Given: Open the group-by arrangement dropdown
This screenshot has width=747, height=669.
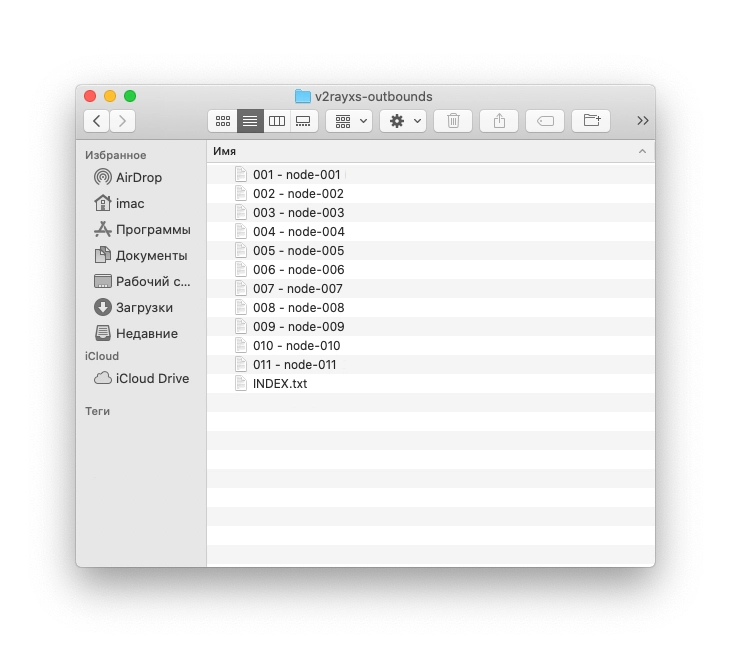Looking at the screenshot, I should (x=349, y=121).
